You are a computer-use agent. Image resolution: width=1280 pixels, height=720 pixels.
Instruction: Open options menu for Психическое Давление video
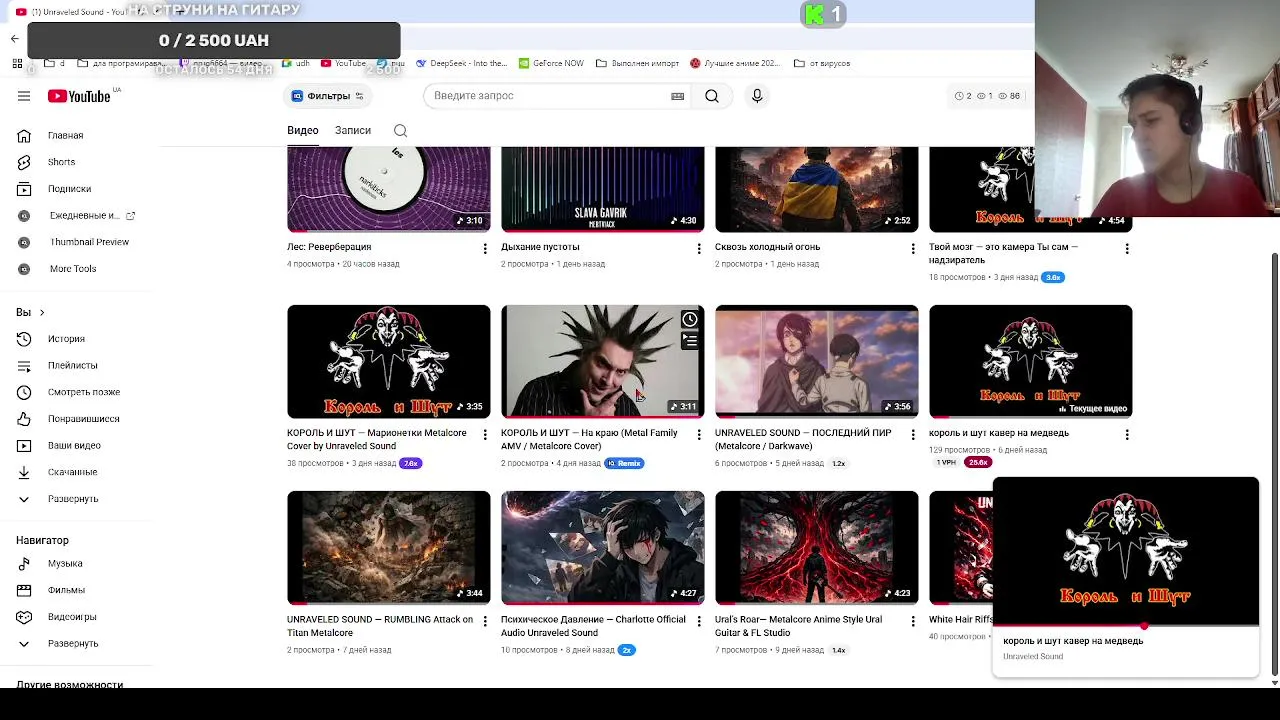point(699,621)
